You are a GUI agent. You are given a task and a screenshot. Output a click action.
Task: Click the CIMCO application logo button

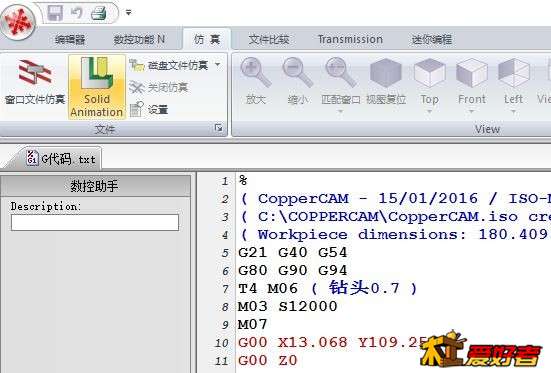(x=18, y=22)
